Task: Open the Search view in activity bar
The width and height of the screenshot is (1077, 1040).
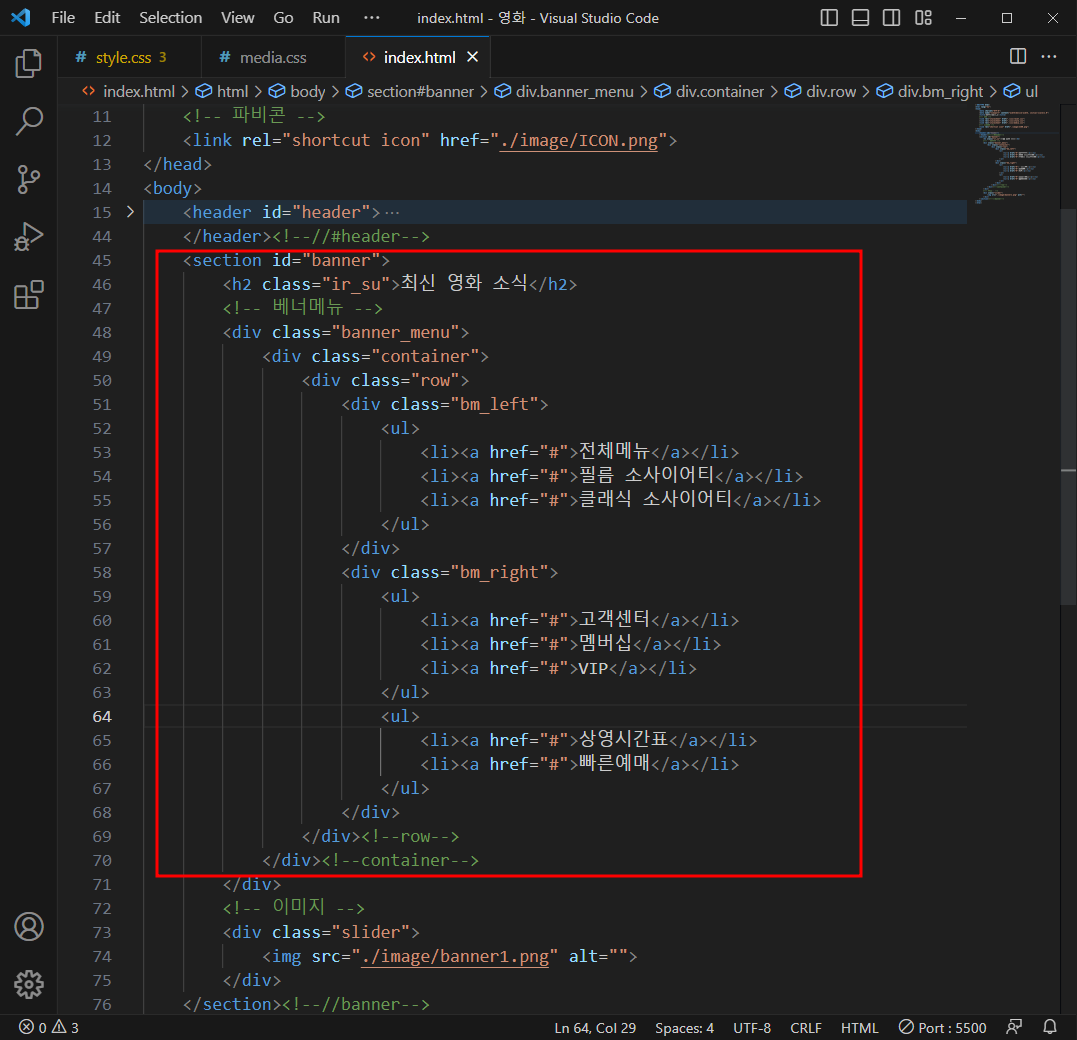Action: (x=28, y=121)
